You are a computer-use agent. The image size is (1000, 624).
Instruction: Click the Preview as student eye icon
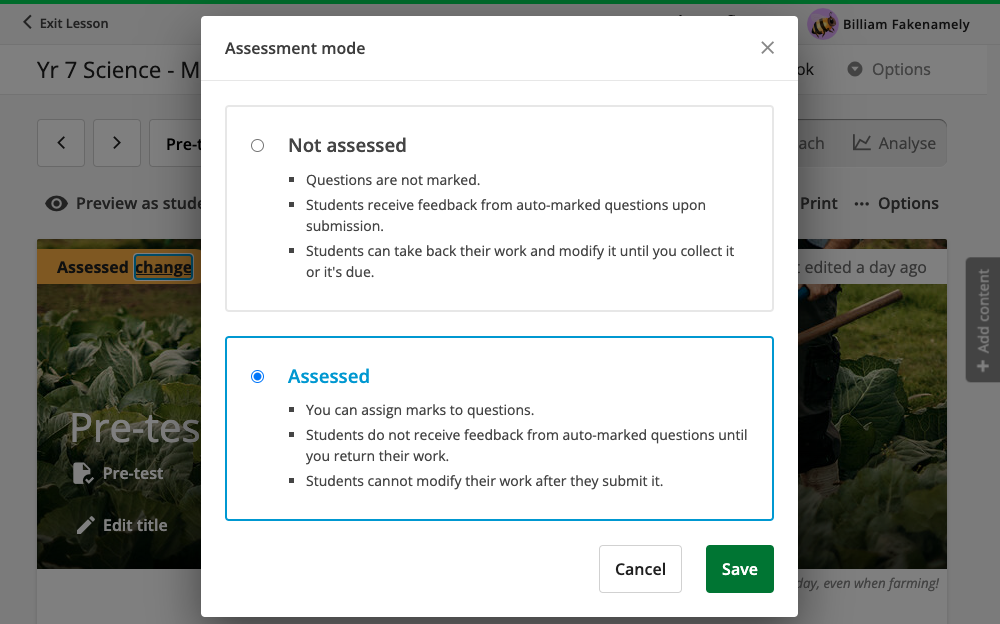(x=56, y=204)
